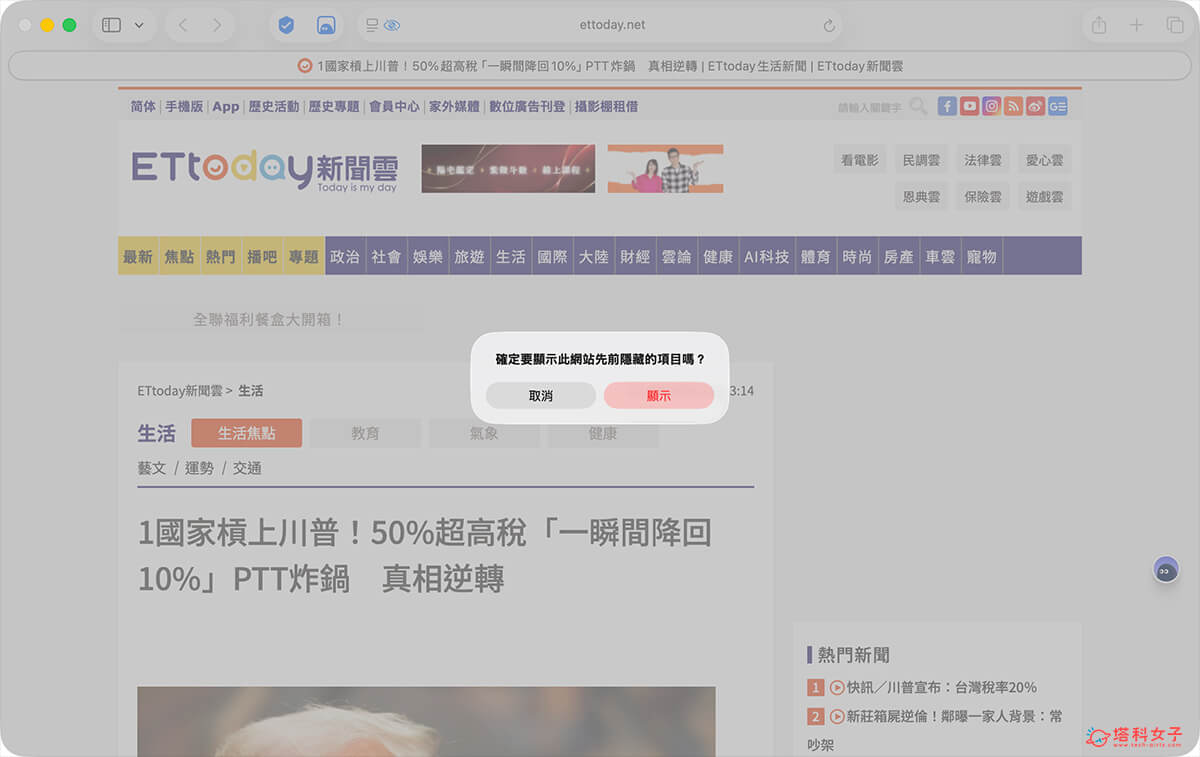1200x757 pixels.
Task: Open a new tab with plus icon
Action: click(x=1136, y=25)
